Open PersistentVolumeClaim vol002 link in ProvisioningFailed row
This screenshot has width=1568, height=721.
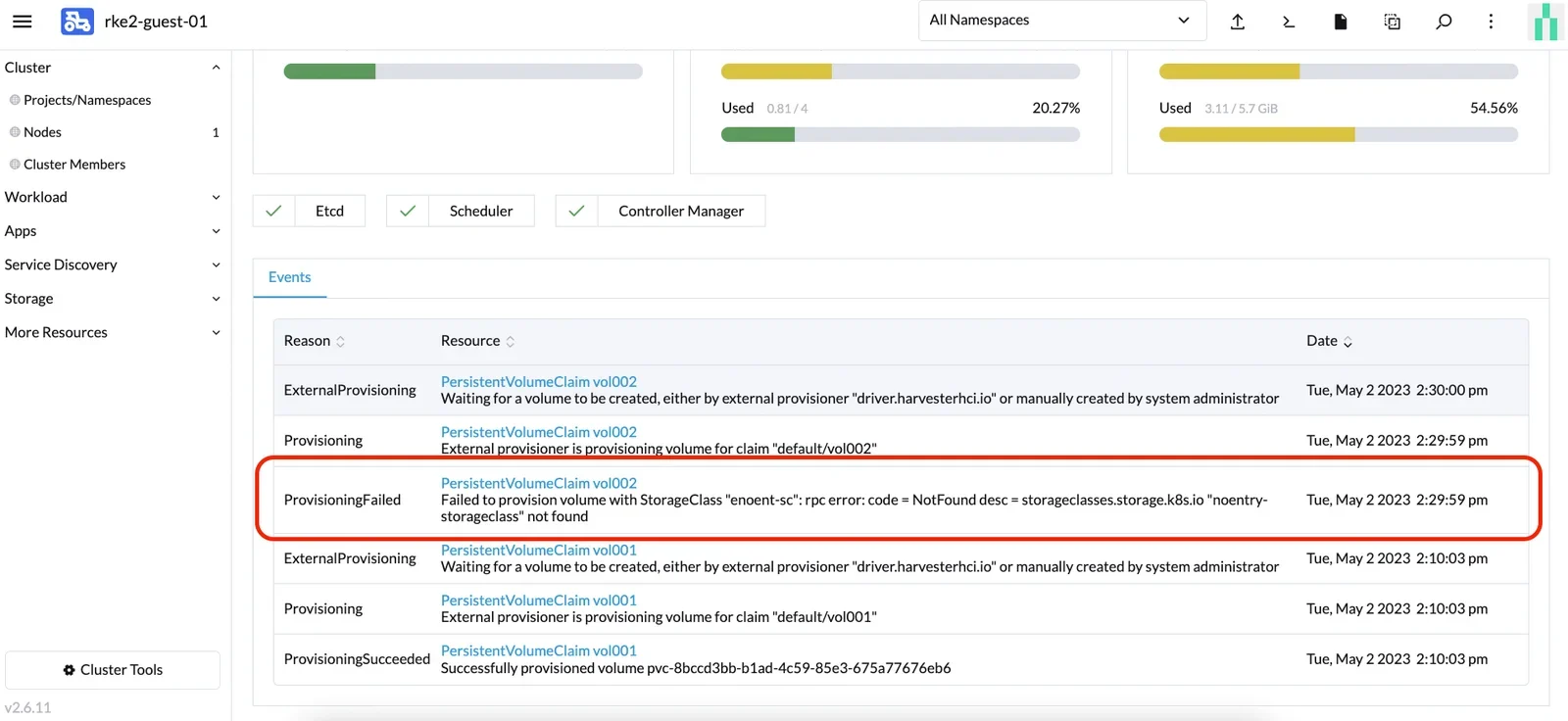[539, 483]
